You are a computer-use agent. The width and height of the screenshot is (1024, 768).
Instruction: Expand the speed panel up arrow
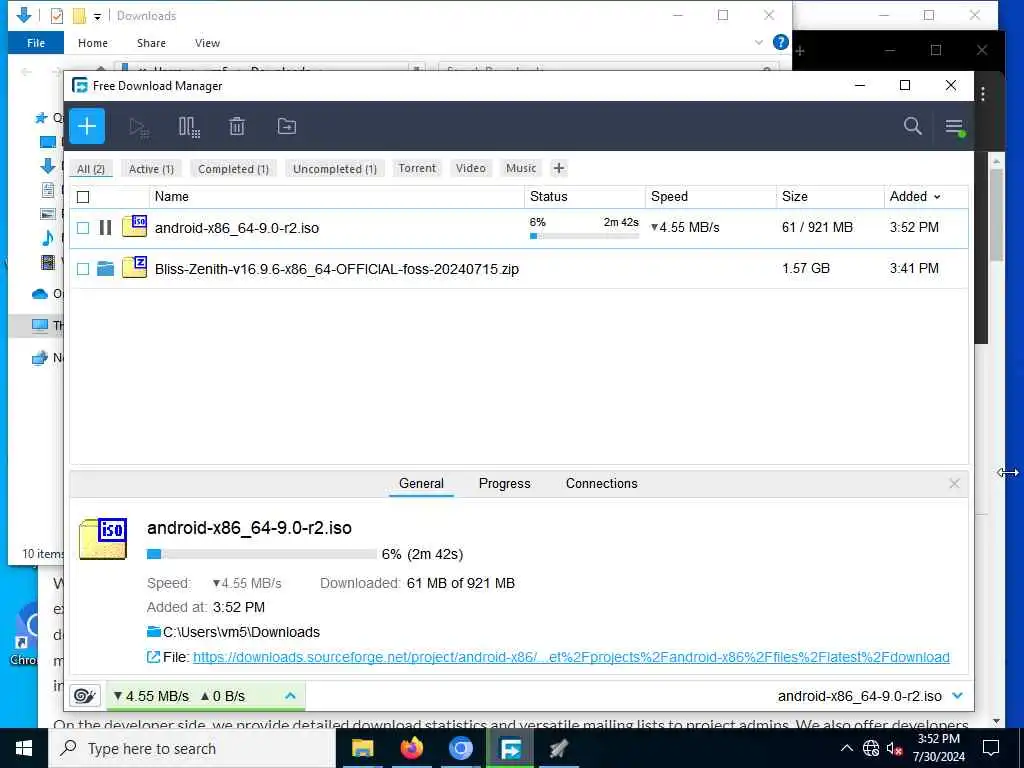[x=290, y=696]
